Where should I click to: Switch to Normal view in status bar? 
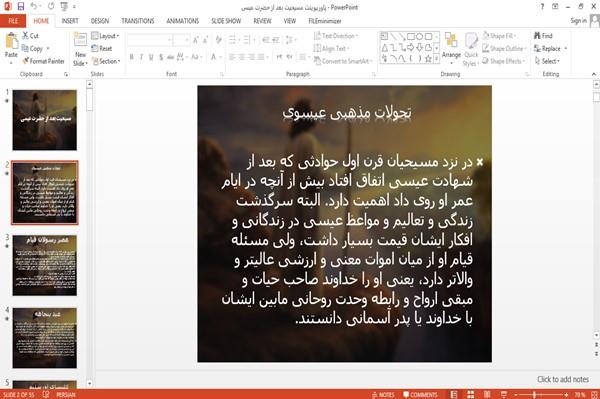click(454, 394)
